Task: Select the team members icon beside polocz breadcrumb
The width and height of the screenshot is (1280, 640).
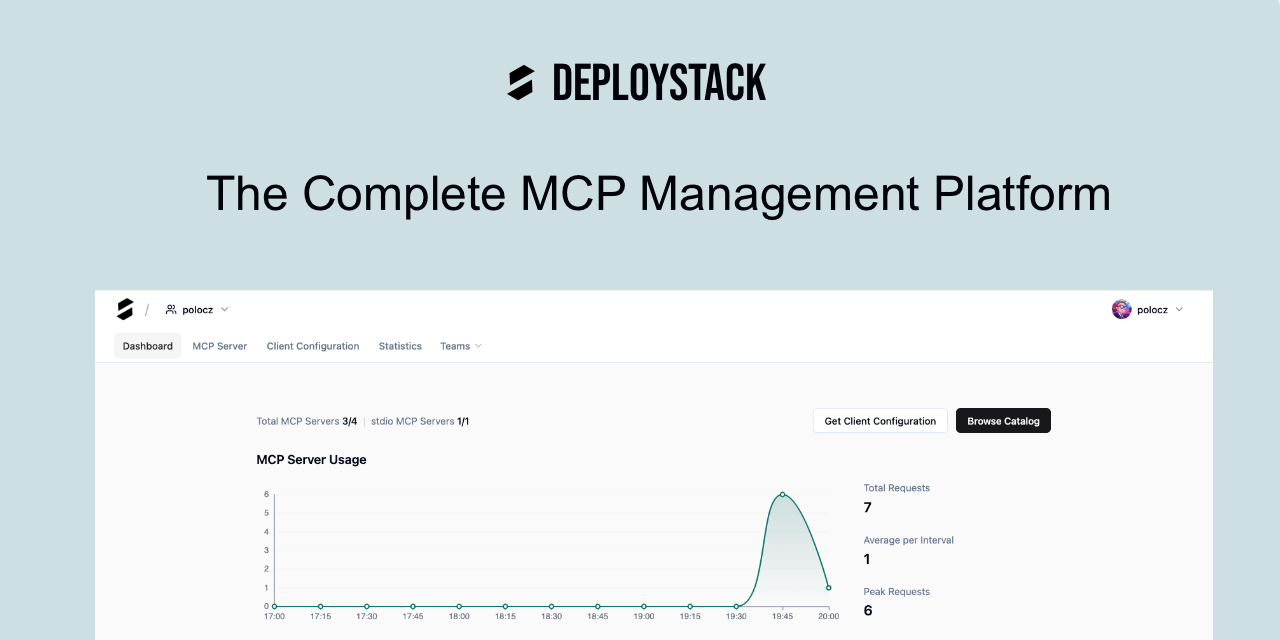Action: click(169, 309)
